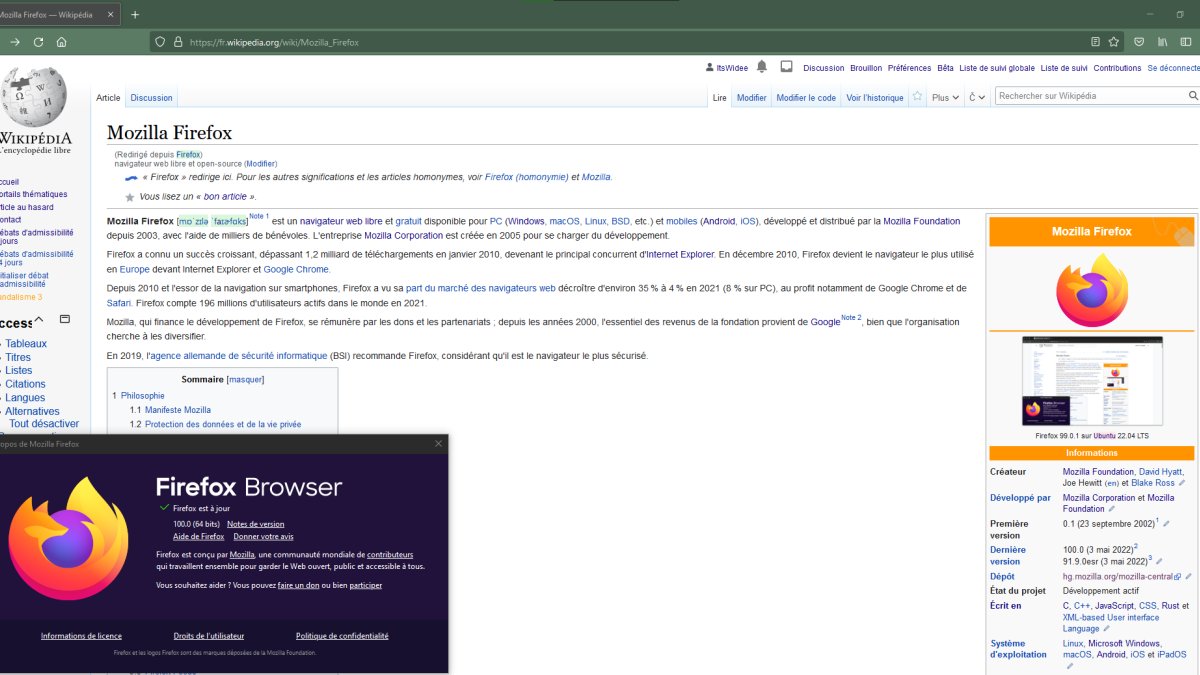Toggle the Tableaux accessibility option
Image resolution: width=1200 pixels, height=675 pixels.
tap(26, 344)
